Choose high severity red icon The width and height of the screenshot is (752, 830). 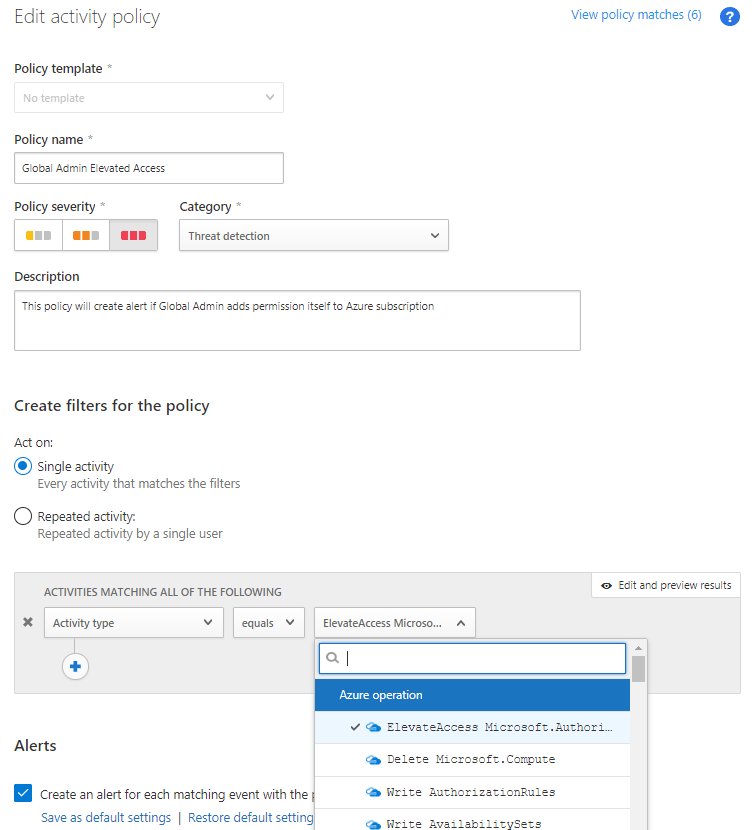pyautogui.click(x=133, y=235)
